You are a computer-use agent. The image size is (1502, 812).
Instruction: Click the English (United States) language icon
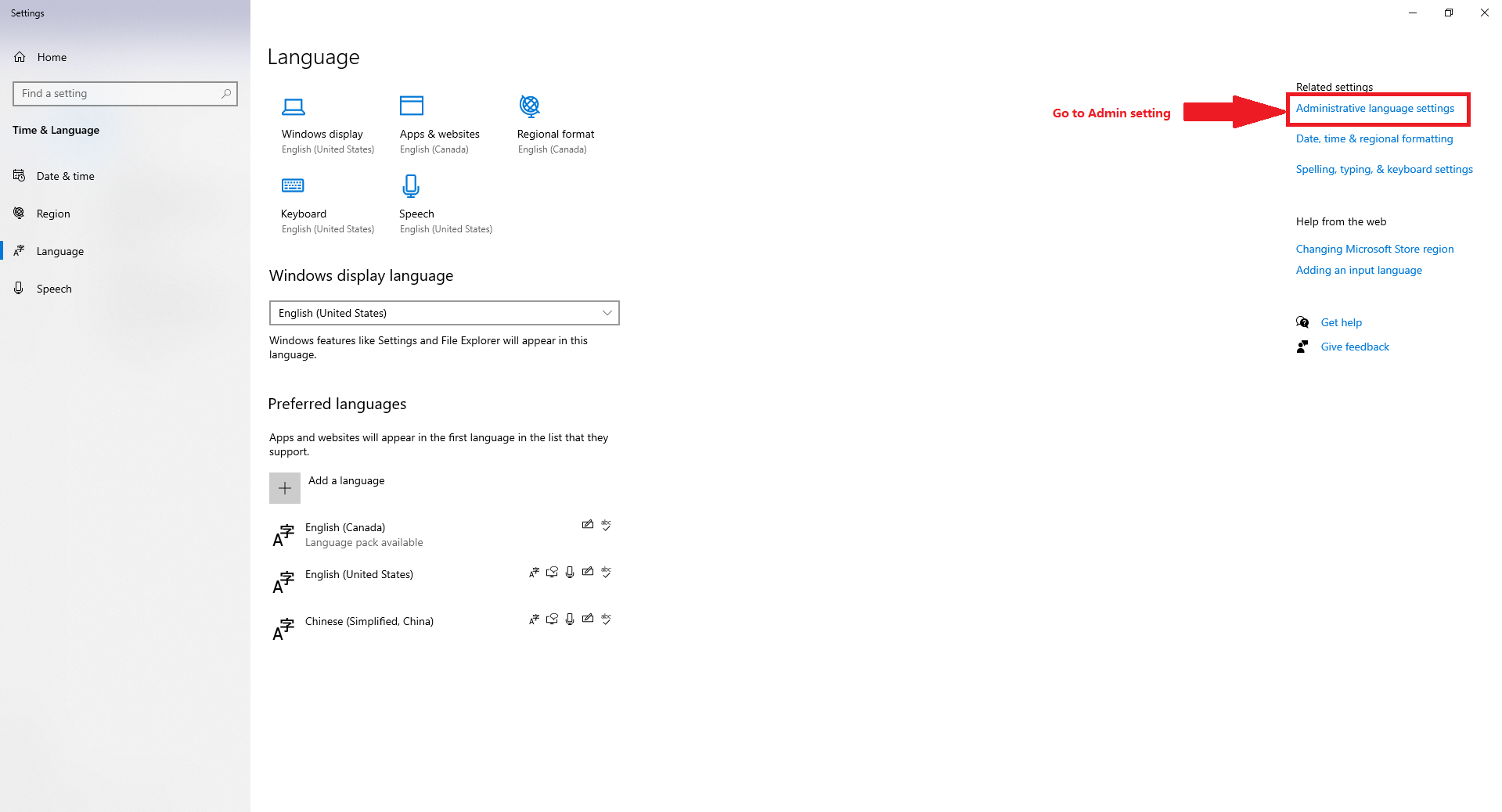pos(283,582)
